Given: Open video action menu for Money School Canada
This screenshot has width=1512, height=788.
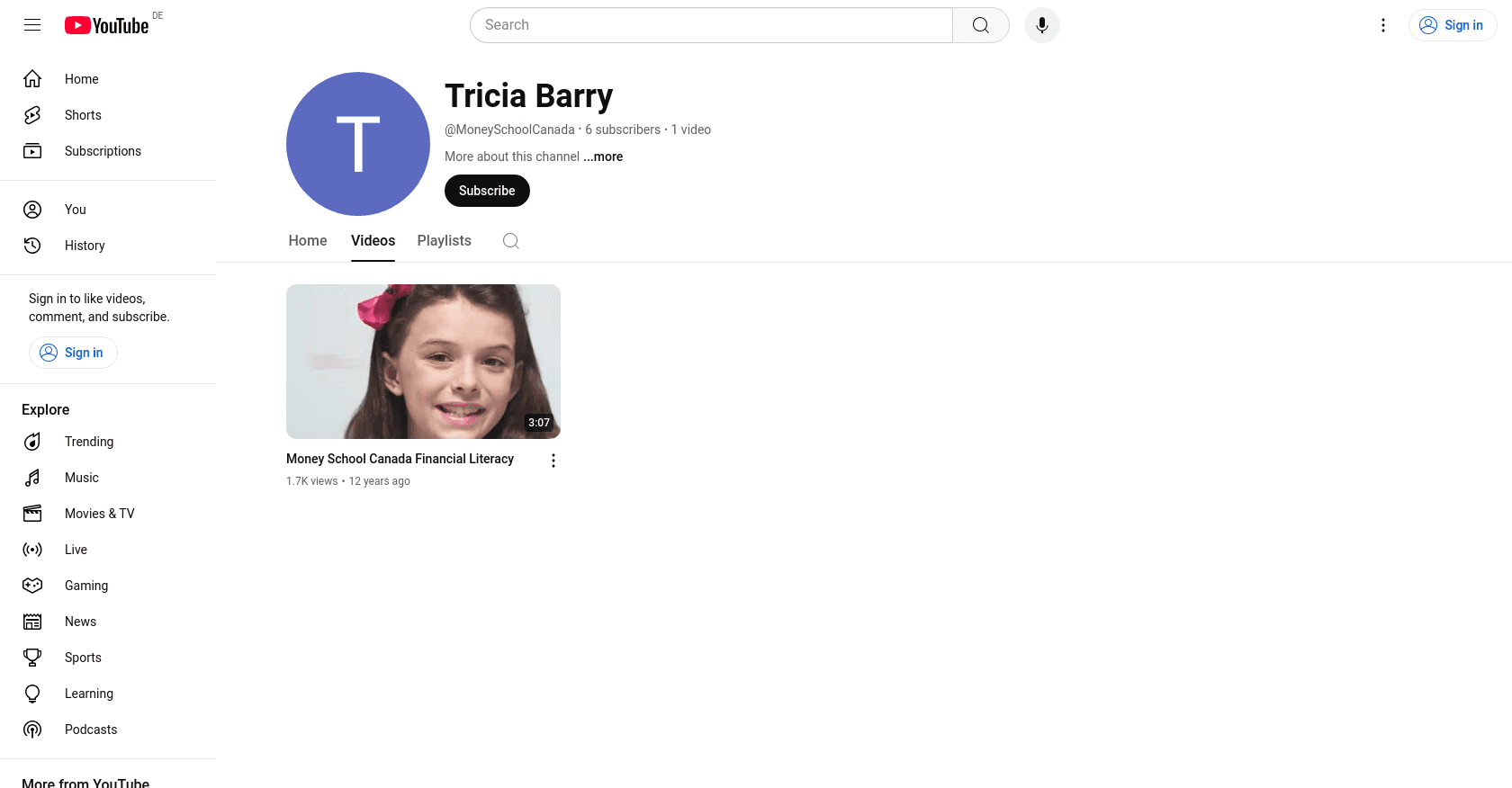Looking at the screenshot, I should click(x=553, y=461).
